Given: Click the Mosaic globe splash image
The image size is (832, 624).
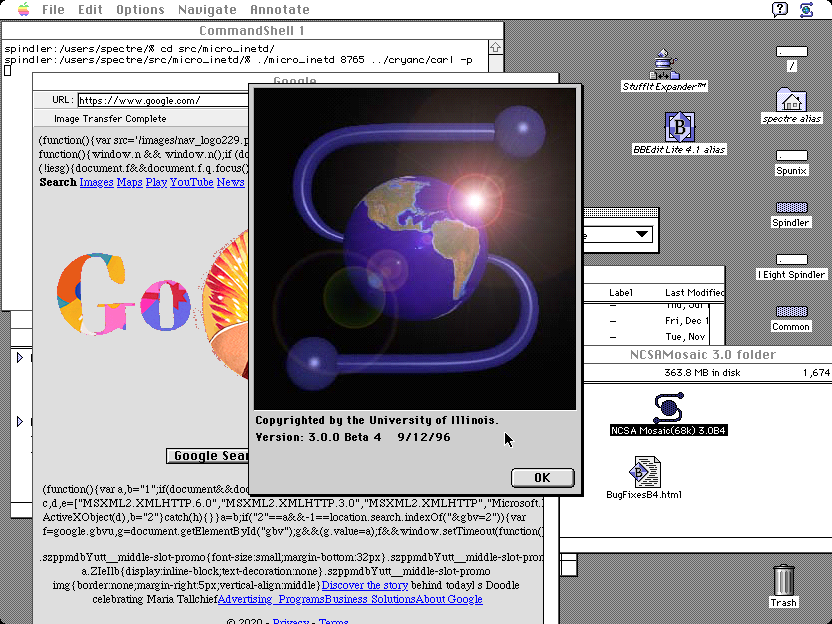Looking at the screenshot, I should [415, 249].
